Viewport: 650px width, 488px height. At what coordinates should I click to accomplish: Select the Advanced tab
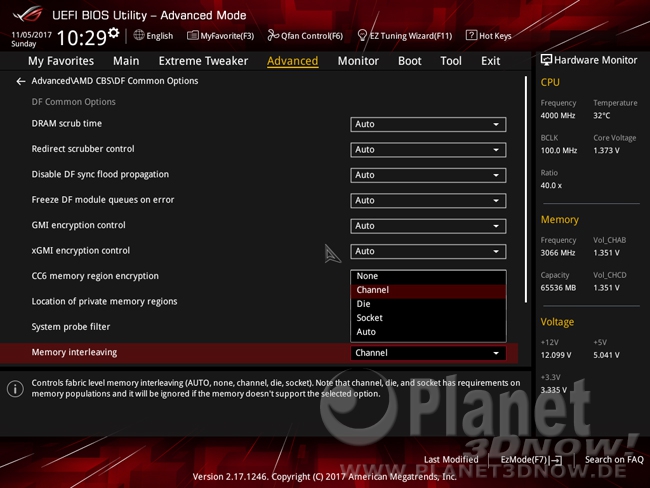[293, 61]
